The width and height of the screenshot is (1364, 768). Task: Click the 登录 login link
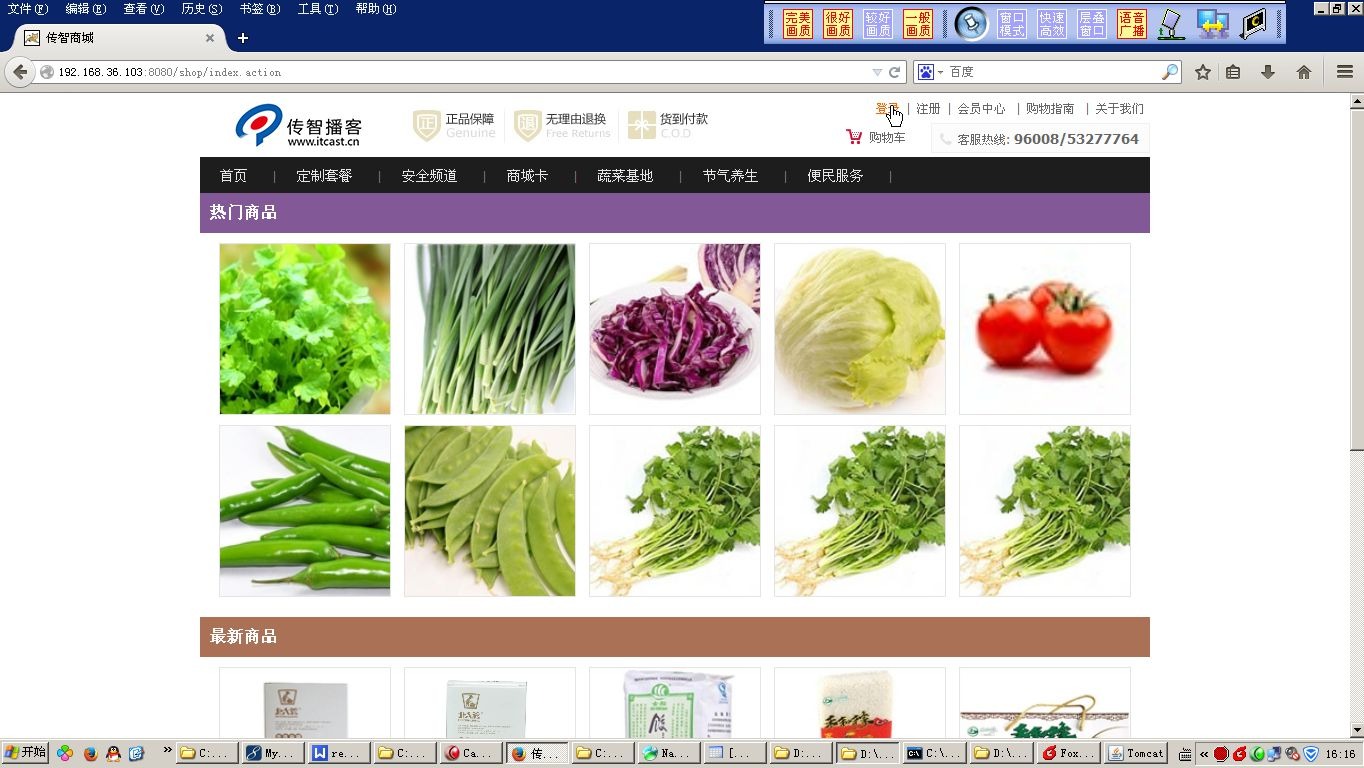[887, 108]
